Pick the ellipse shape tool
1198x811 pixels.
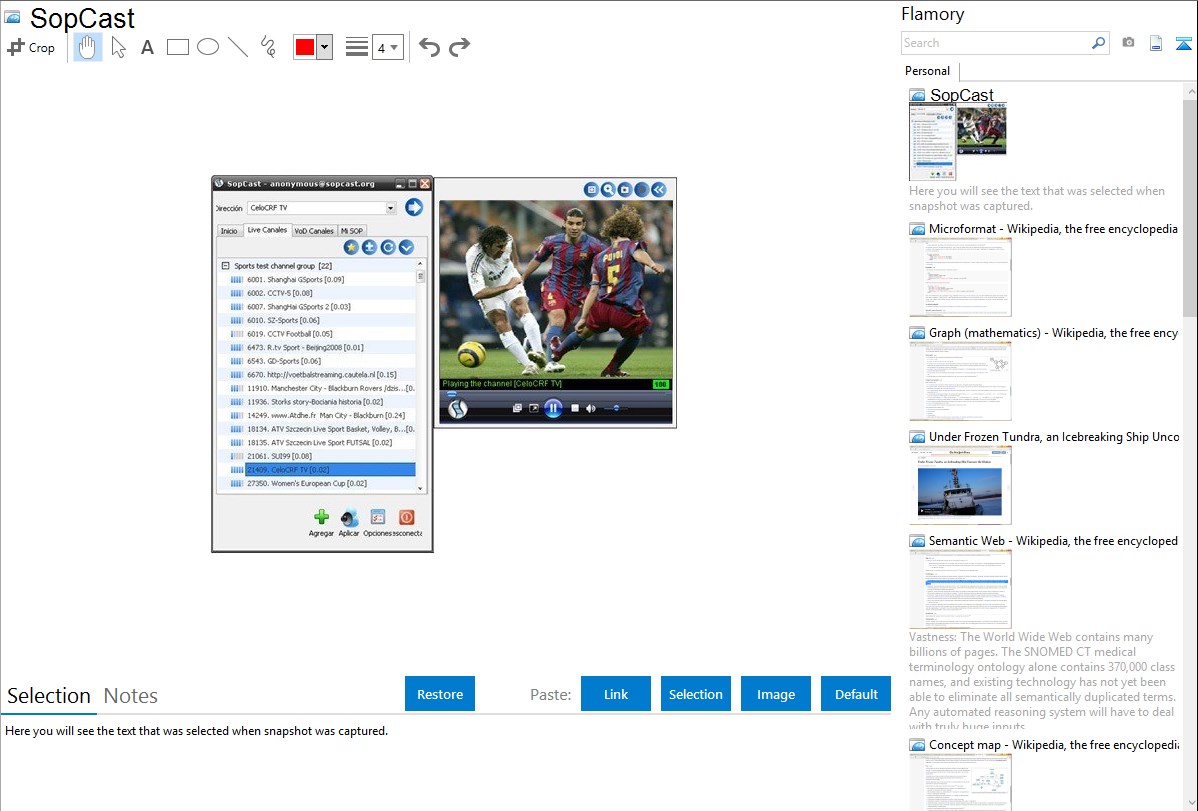pos(208,47)
